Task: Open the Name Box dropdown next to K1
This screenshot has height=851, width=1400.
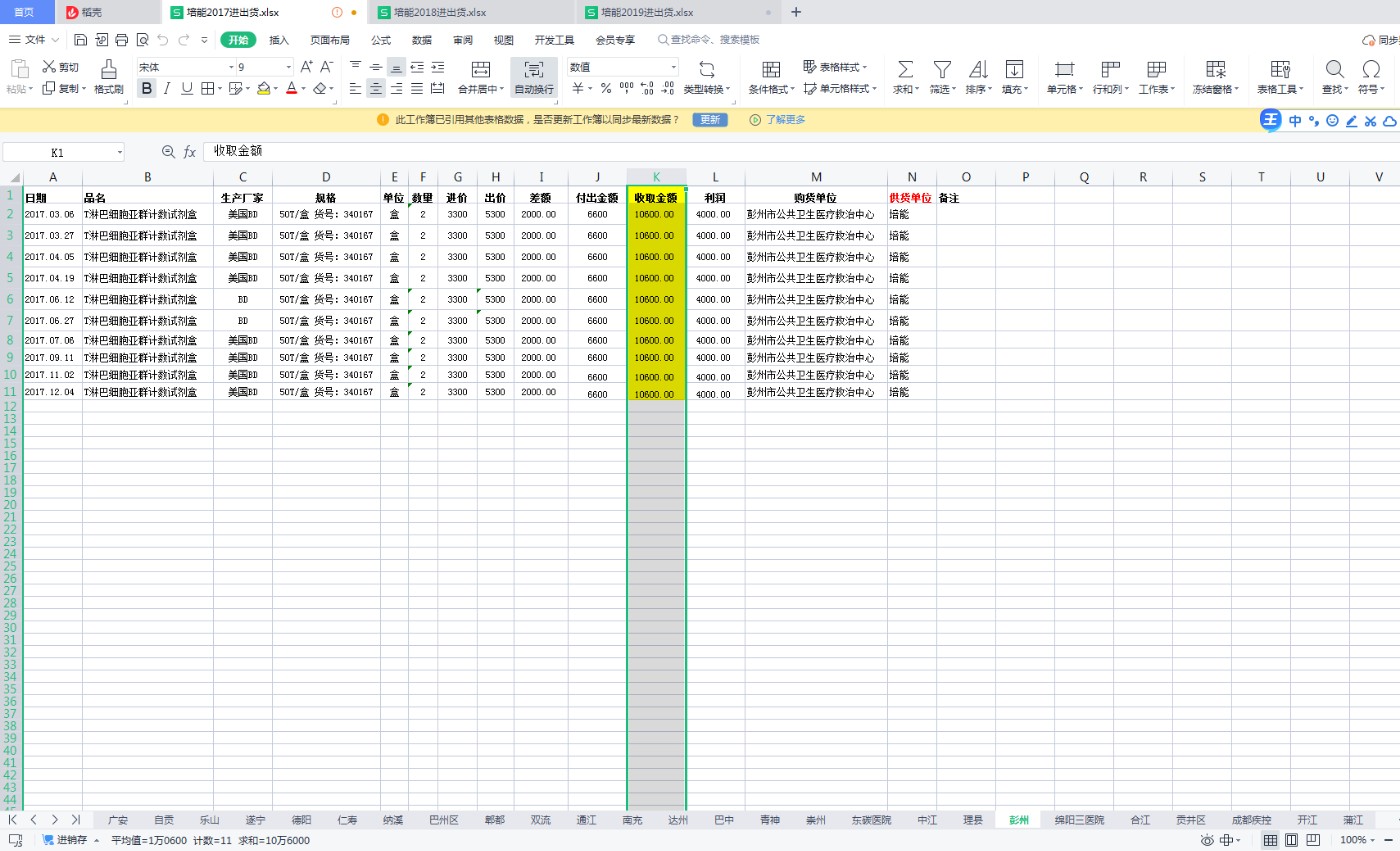Action: [120, 152]
